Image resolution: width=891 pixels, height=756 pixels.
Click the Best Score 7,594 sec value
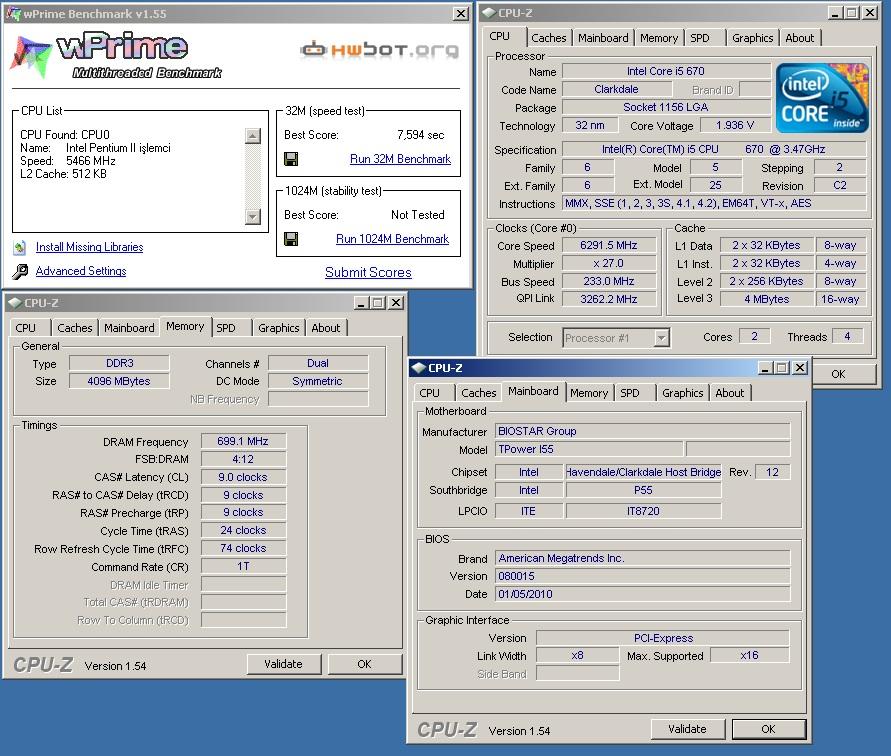tap(420, 135)
